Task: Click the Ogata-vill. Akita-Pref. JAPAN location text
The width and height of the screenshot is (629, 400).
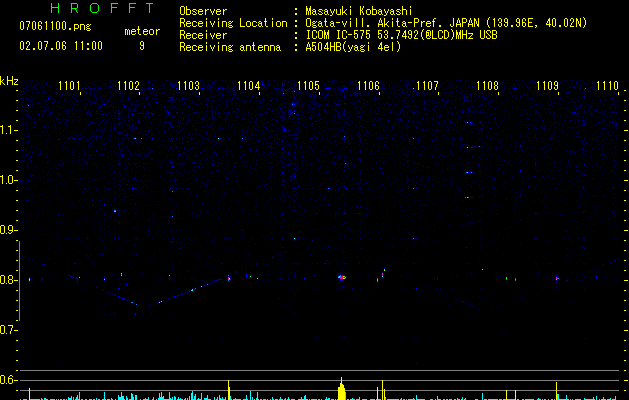Action: pyautogui.click(x=392, y=23)
